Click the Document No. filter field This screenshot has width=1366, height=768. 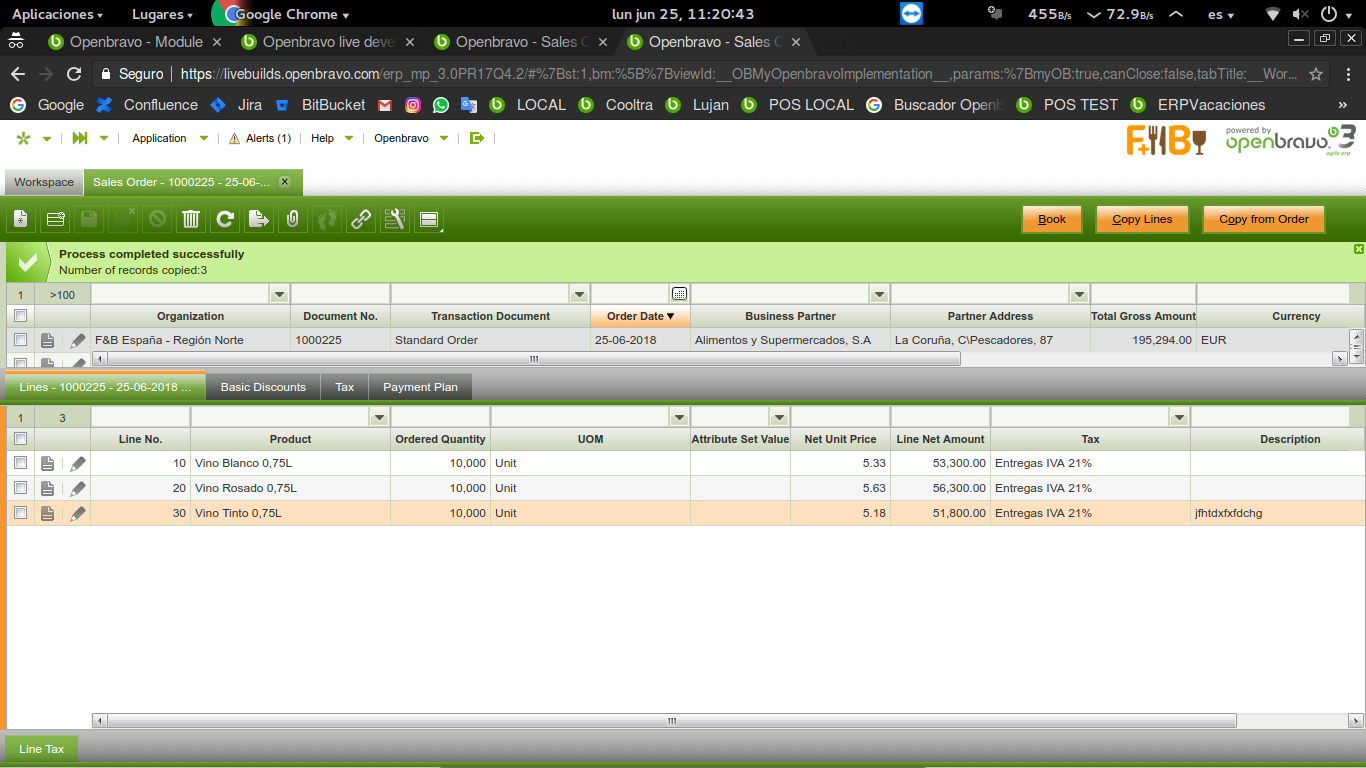click(340, 294)
